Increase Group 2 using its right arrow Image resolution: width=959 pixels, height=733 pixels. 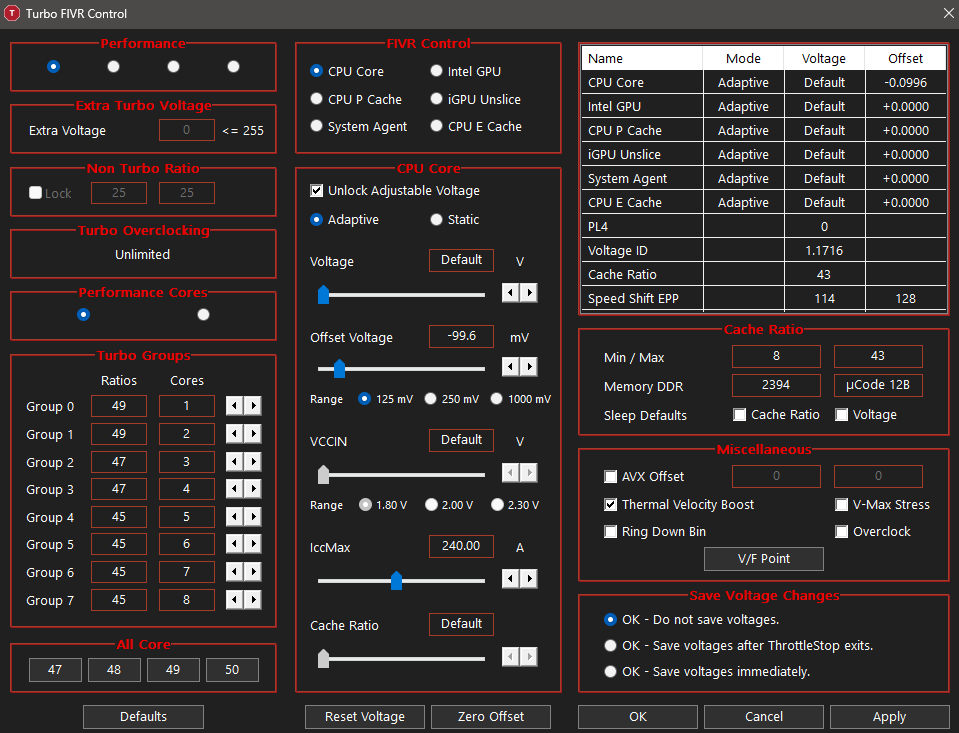[253, 461]
